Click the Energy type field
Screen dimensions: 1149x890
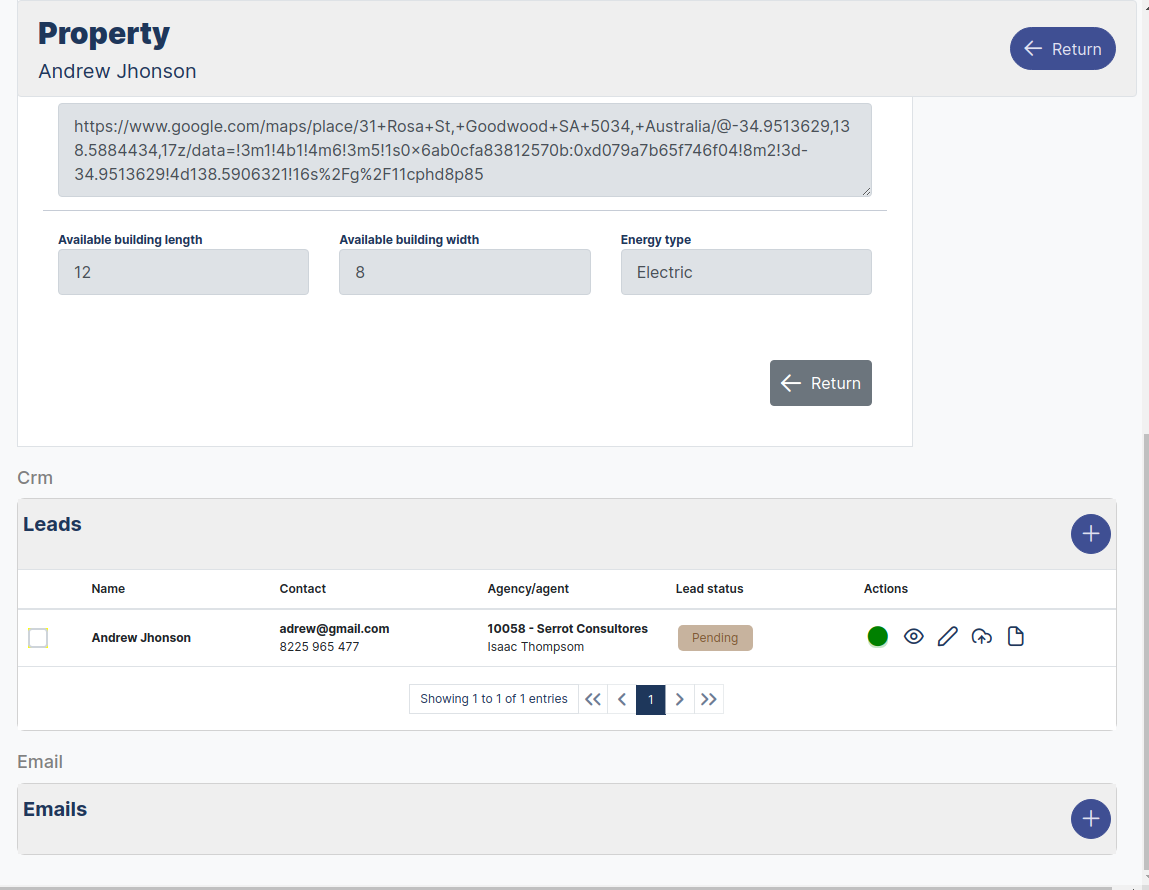(745, 272)
